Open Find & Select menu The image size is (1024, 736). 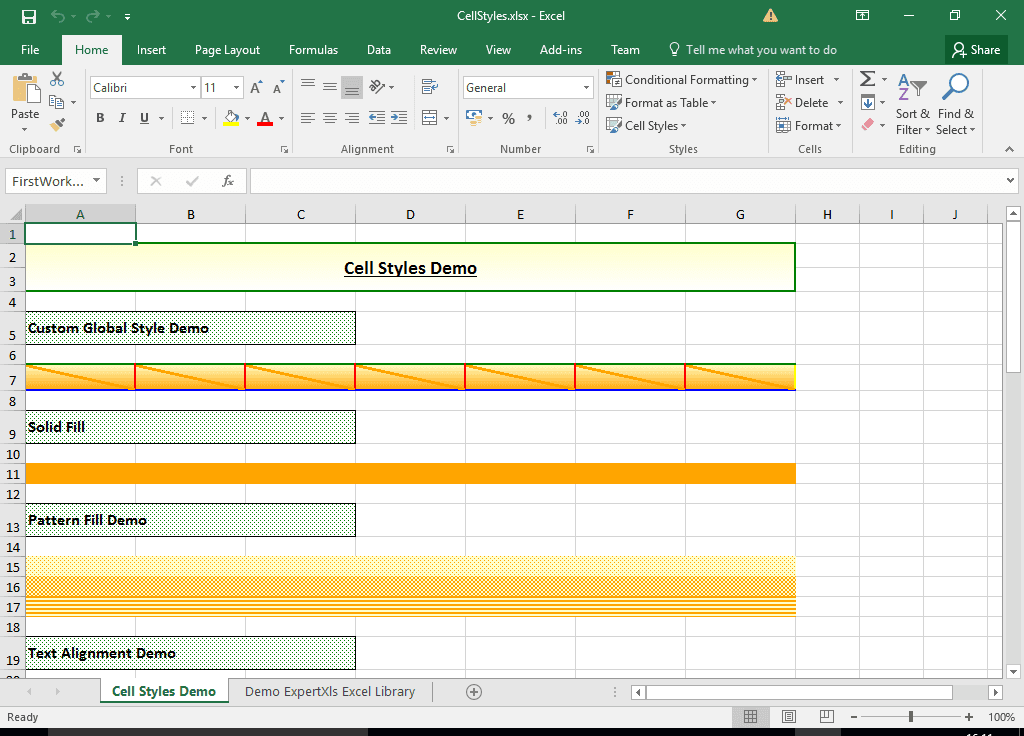click(955, 104)
